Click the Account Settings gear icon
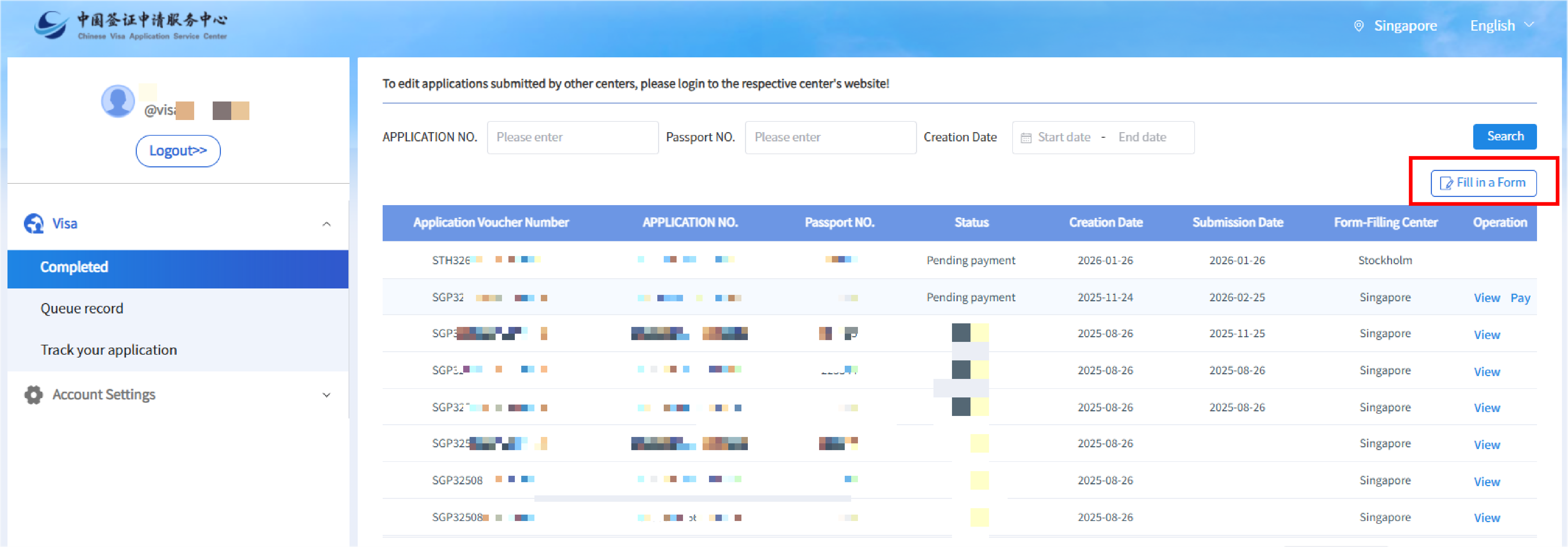Image resolution: width=1568 pixels, height=547 pixels. tap(33, 395)
